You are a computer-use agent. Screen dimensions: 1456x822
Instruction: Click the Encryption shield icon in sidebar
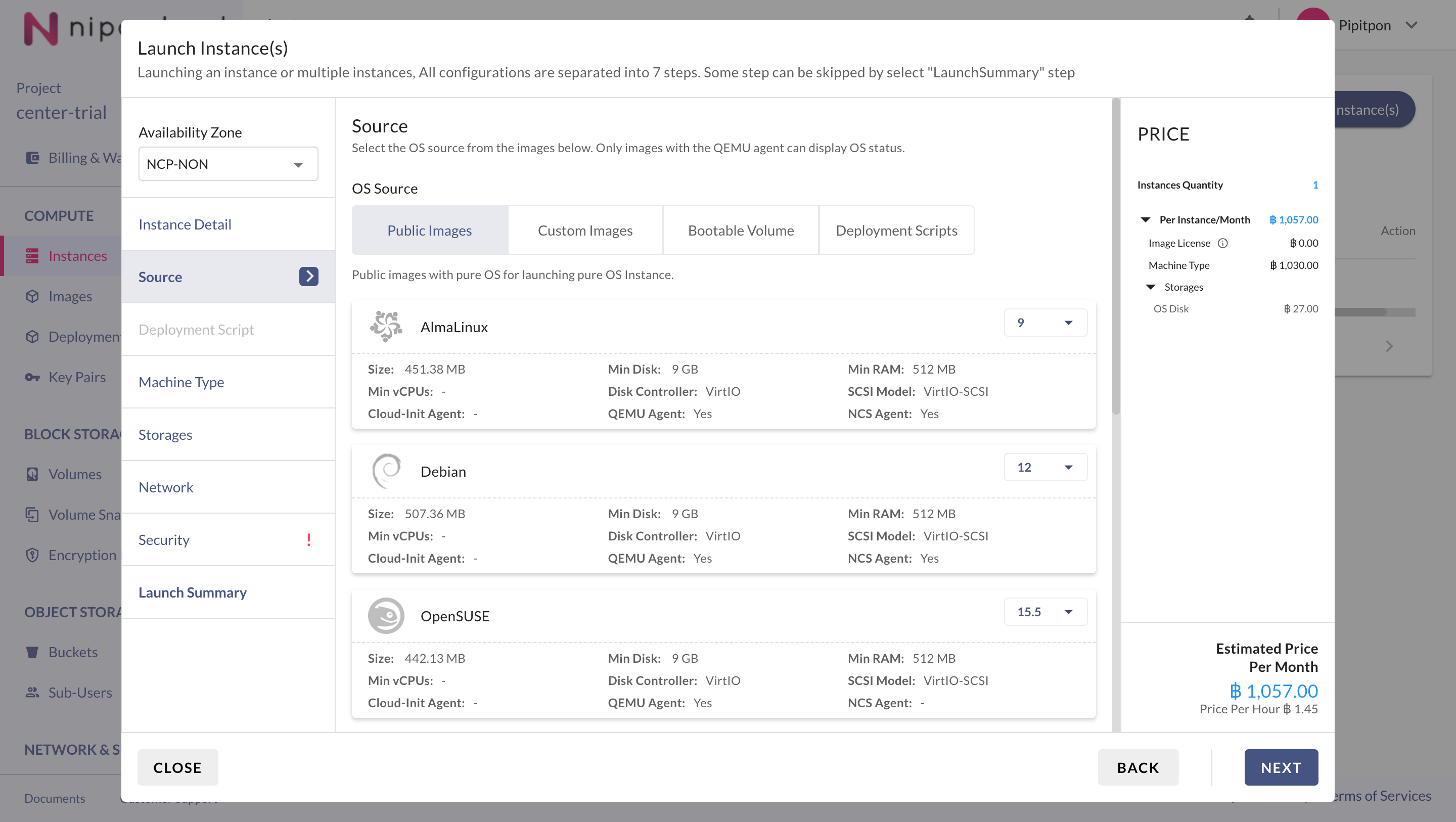tap(32, 555)
